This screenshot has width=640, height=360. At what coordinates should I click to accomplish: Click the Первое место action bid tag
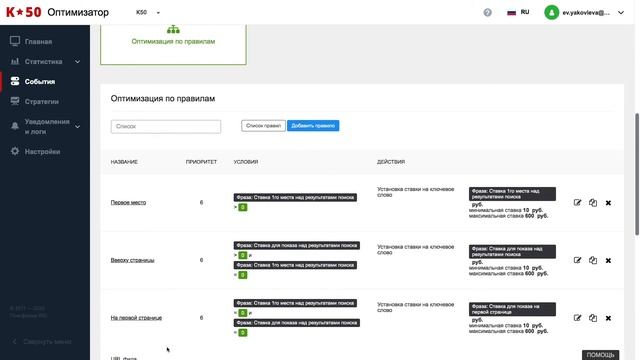click(x=512, y=194)
